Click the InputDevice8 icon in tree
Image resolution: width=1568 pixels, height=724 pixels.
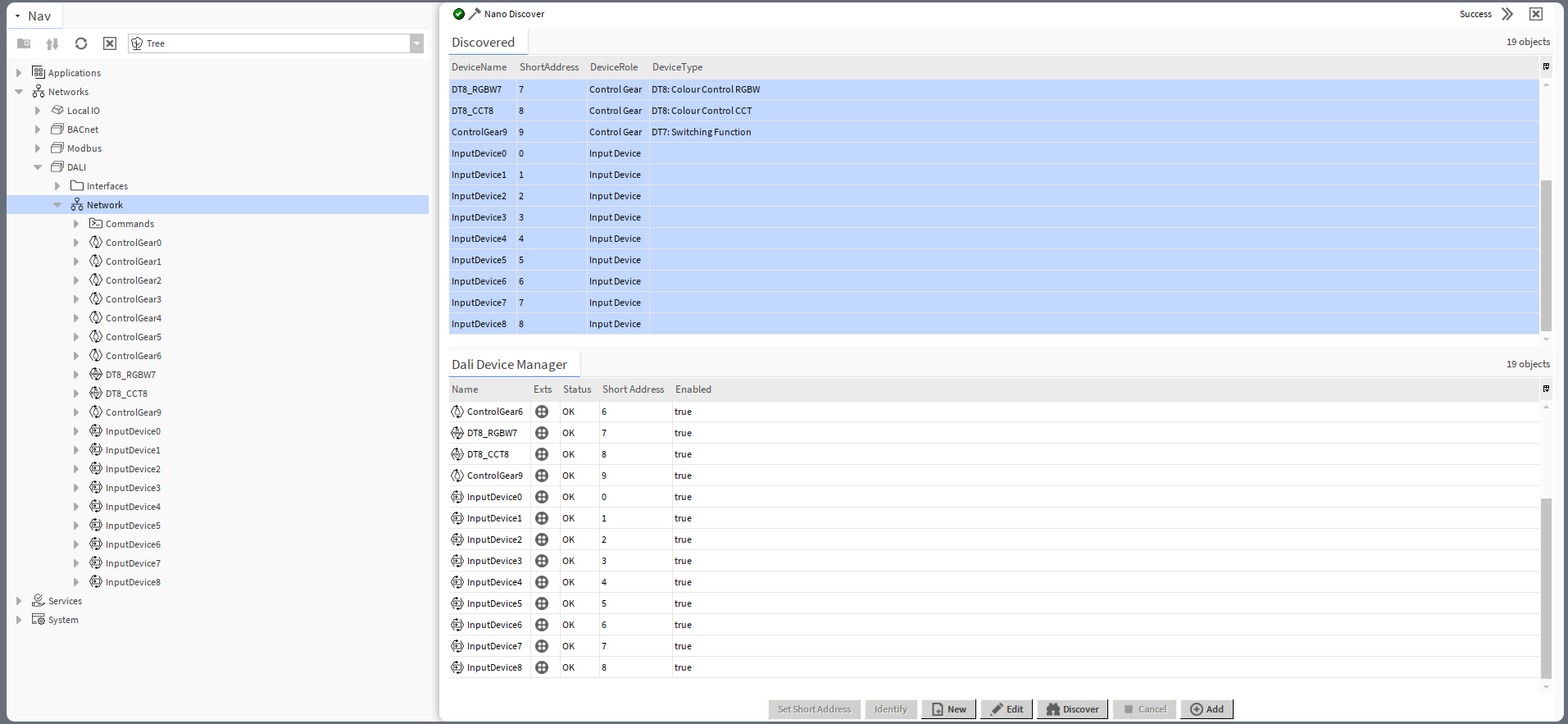pyautogui.click(x=96, y=581)
